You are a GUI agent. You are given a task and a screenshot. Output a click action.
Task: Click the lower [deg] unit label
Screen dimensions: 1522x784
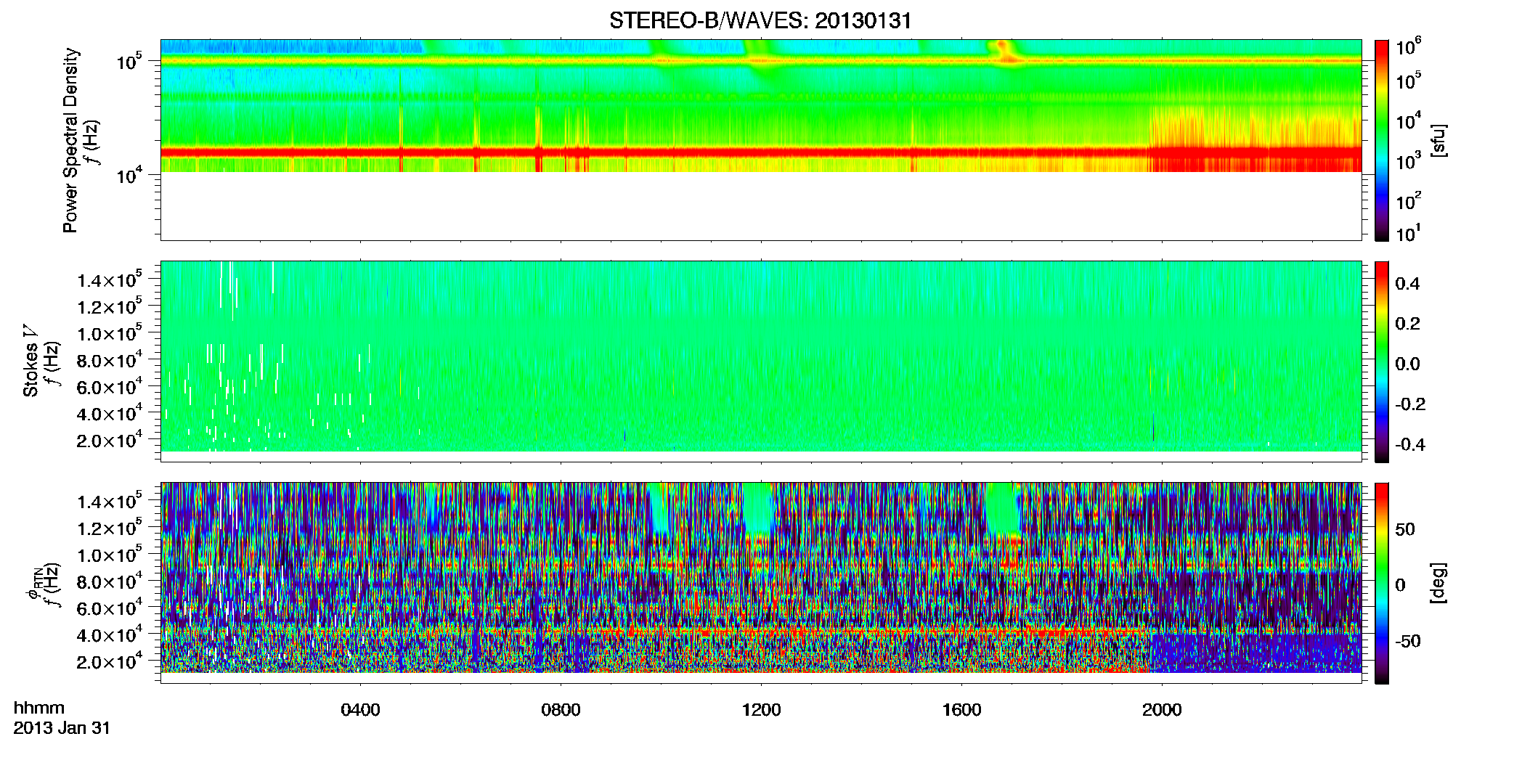(x=1438, y=583)
